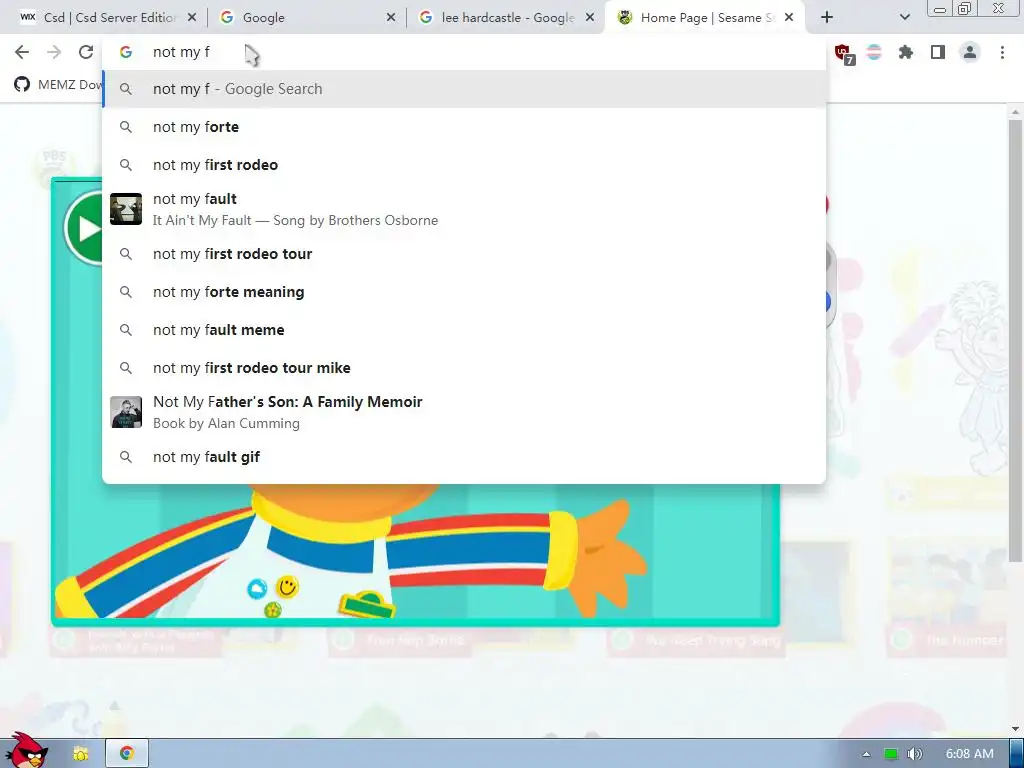Toggle the browser side panel

(x=938, y=52)
